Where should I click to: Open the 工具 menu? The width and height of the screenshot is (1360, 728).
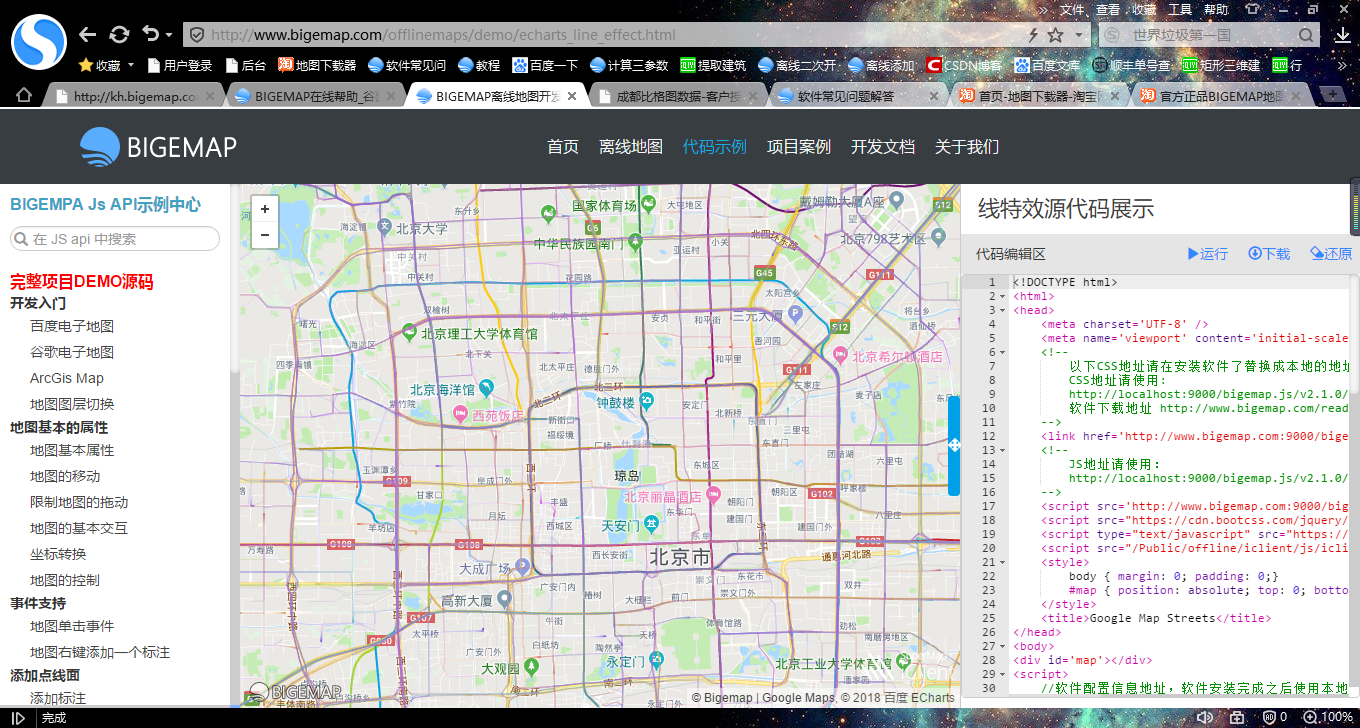pyautogui.click(x=1180, y=9)
